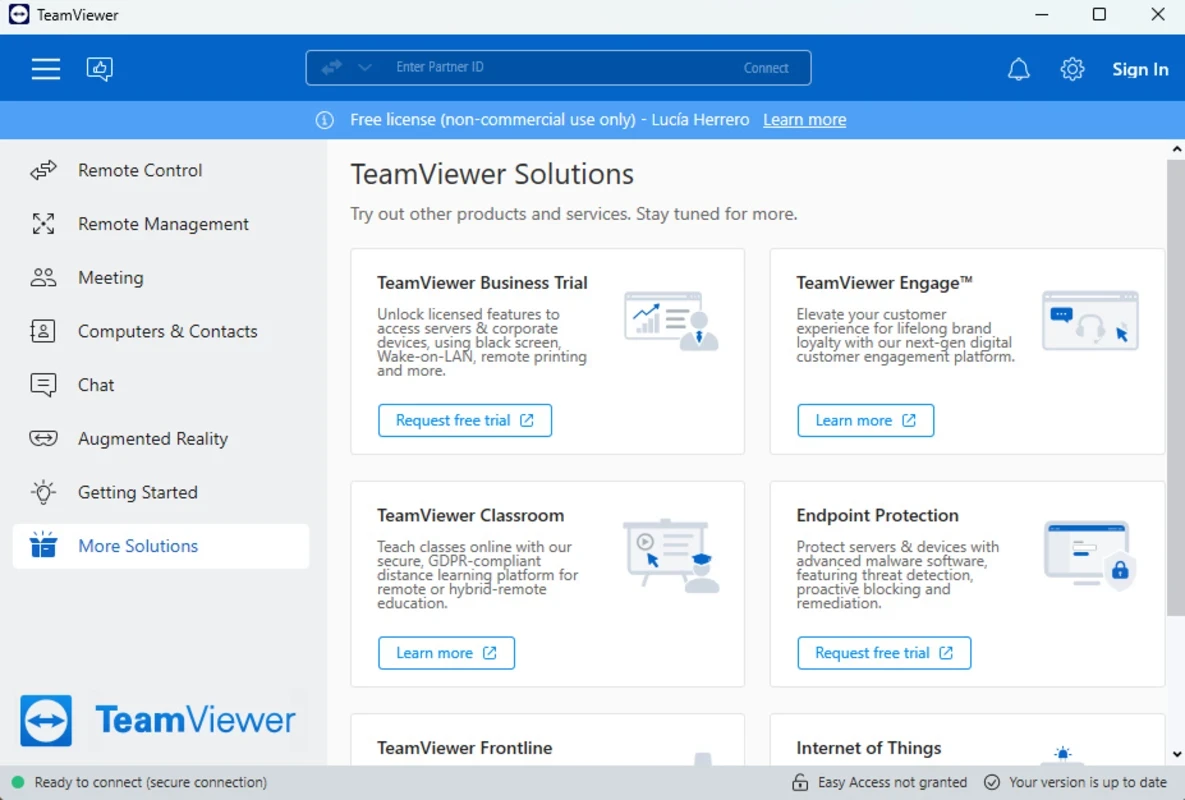Click the feedback thumbs-up icon
This screenshot has width=1185, height=800.
pyautogui.click(x=99, y=69)
